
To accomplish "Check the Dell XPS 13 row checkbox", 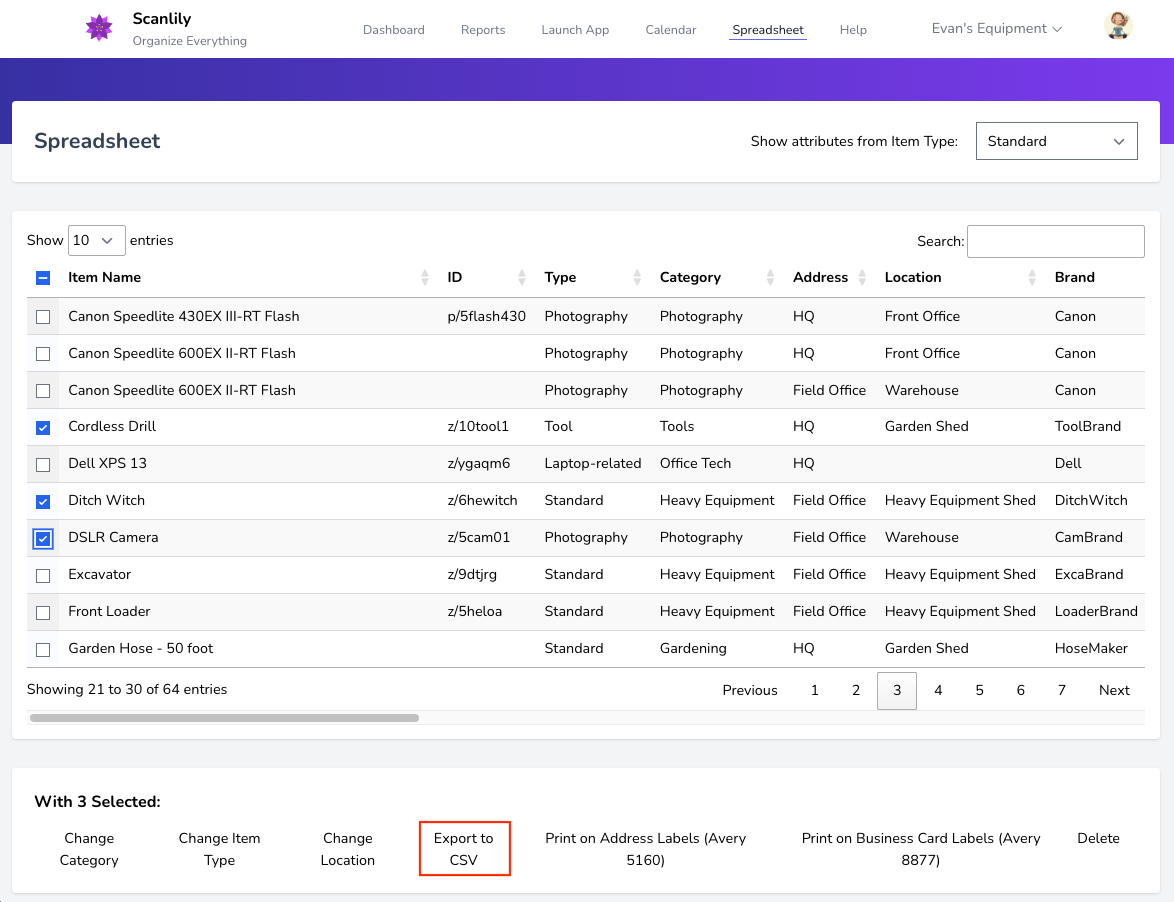I will [43, 464].
